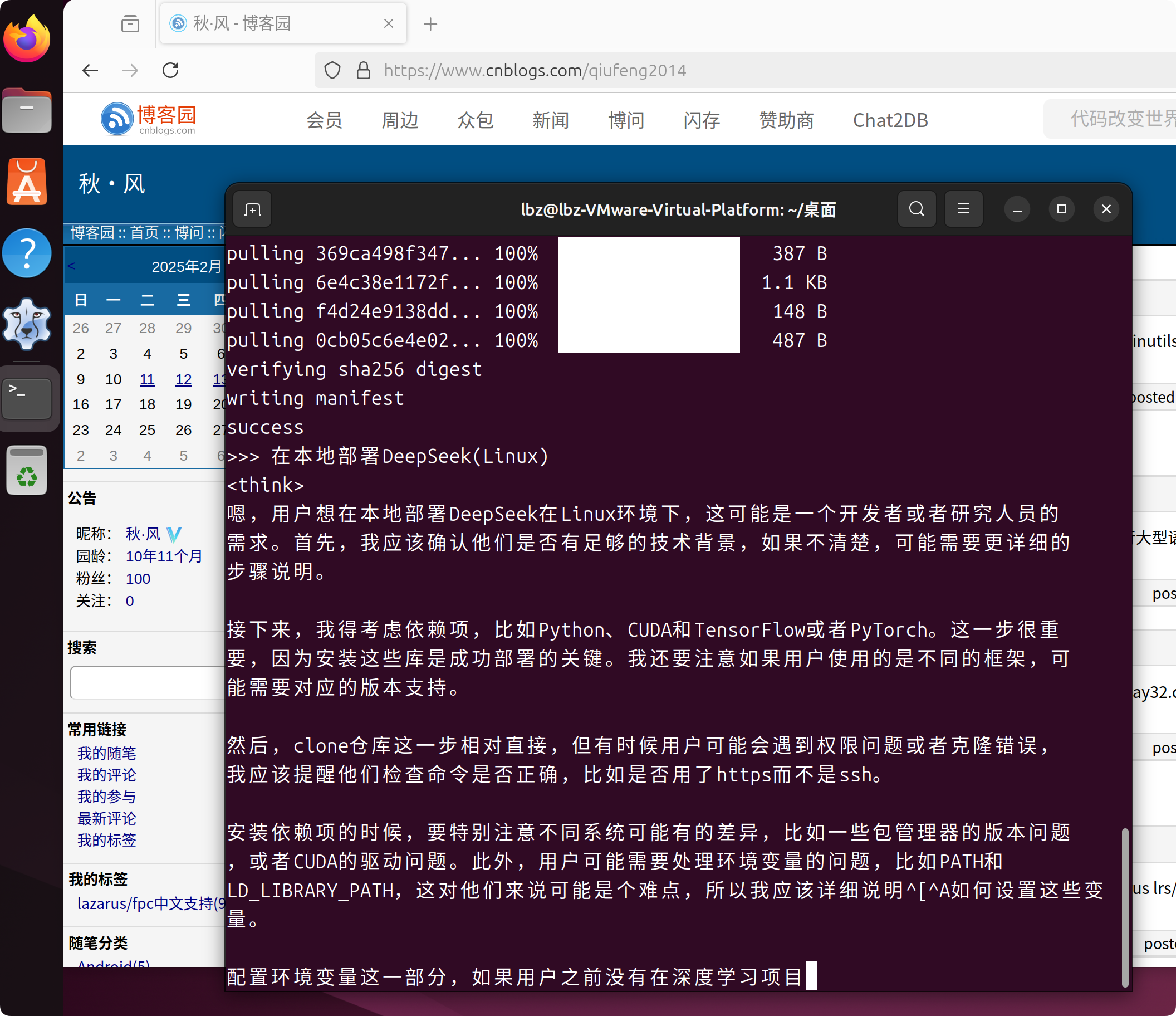Open the 我的标签 link under 常用链接
The height and width of the screenshot is (1016, 1176).
[107, 840]
